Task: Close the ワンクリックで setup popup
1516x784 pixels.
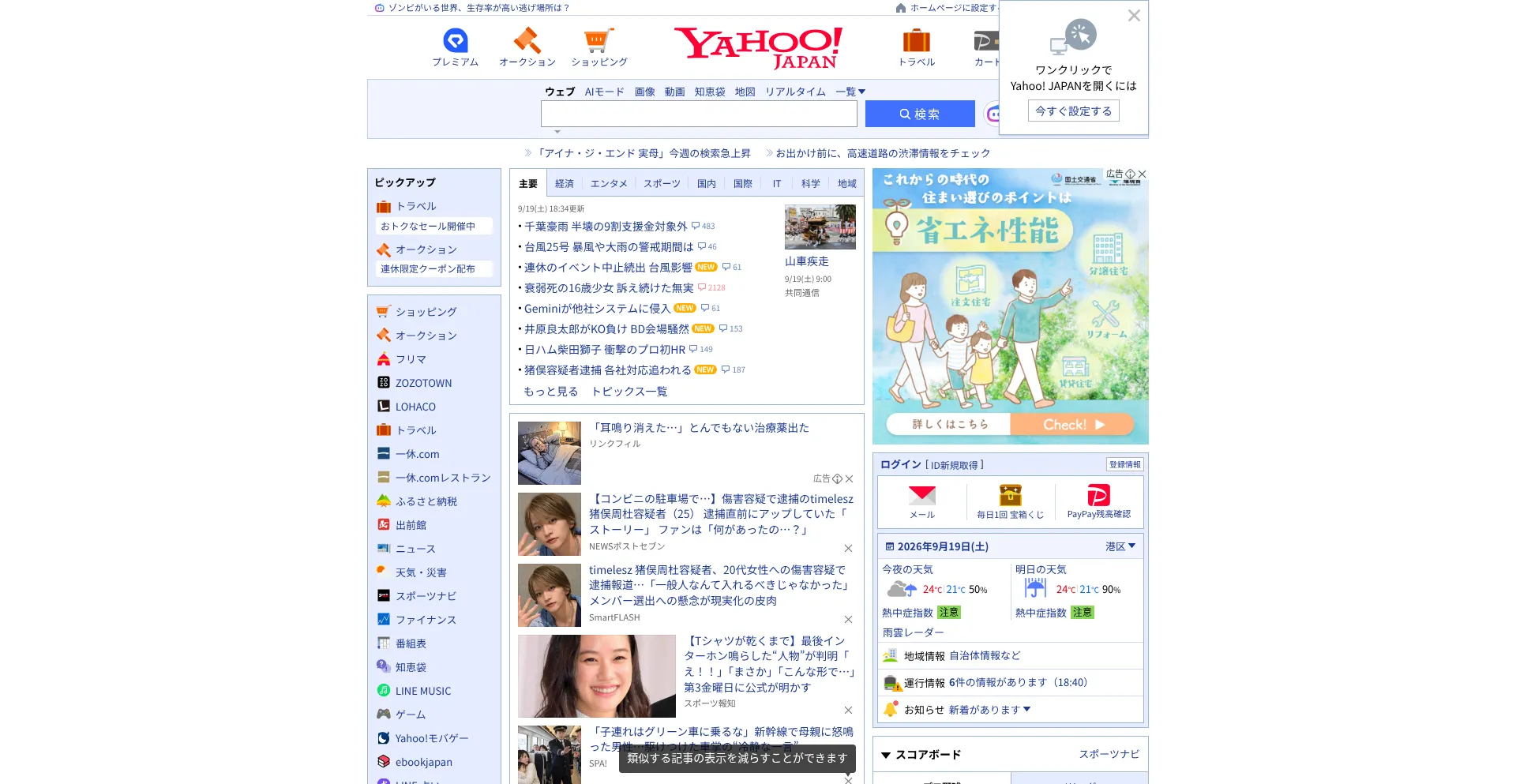Action: point(1134,16)
